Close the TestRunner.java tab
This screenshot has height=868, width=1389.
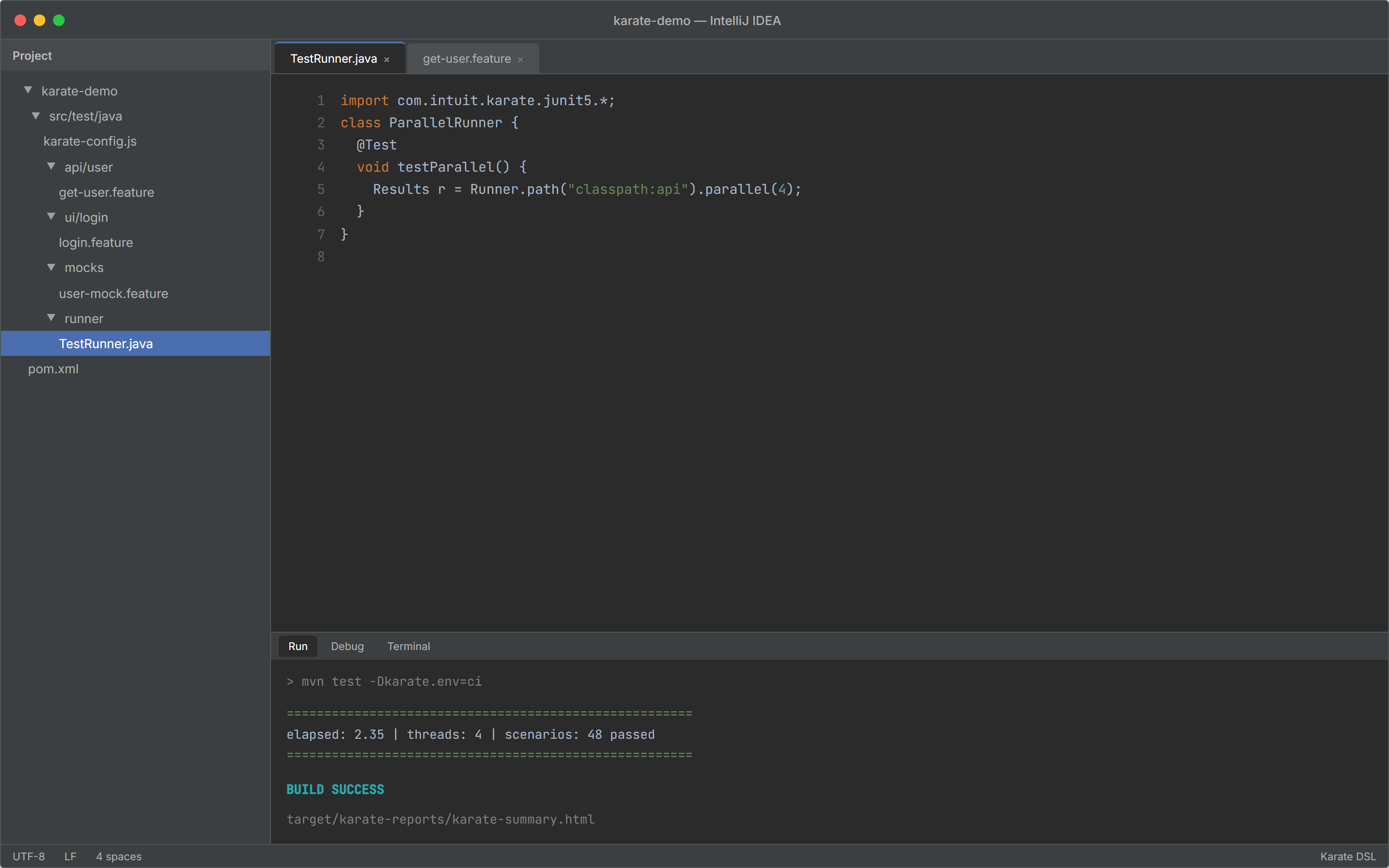click(x=387, y=60)
